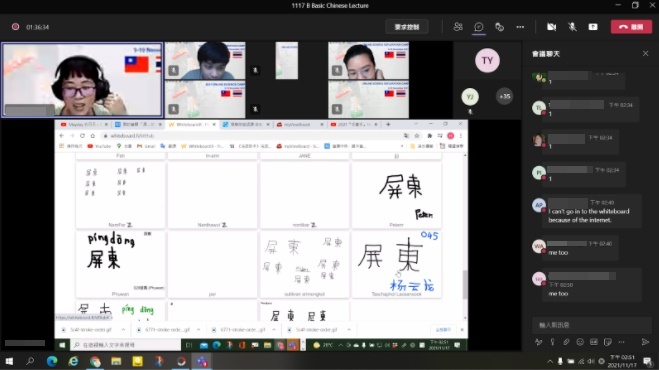Click the recording indicator icon

(x=16, y=26)
